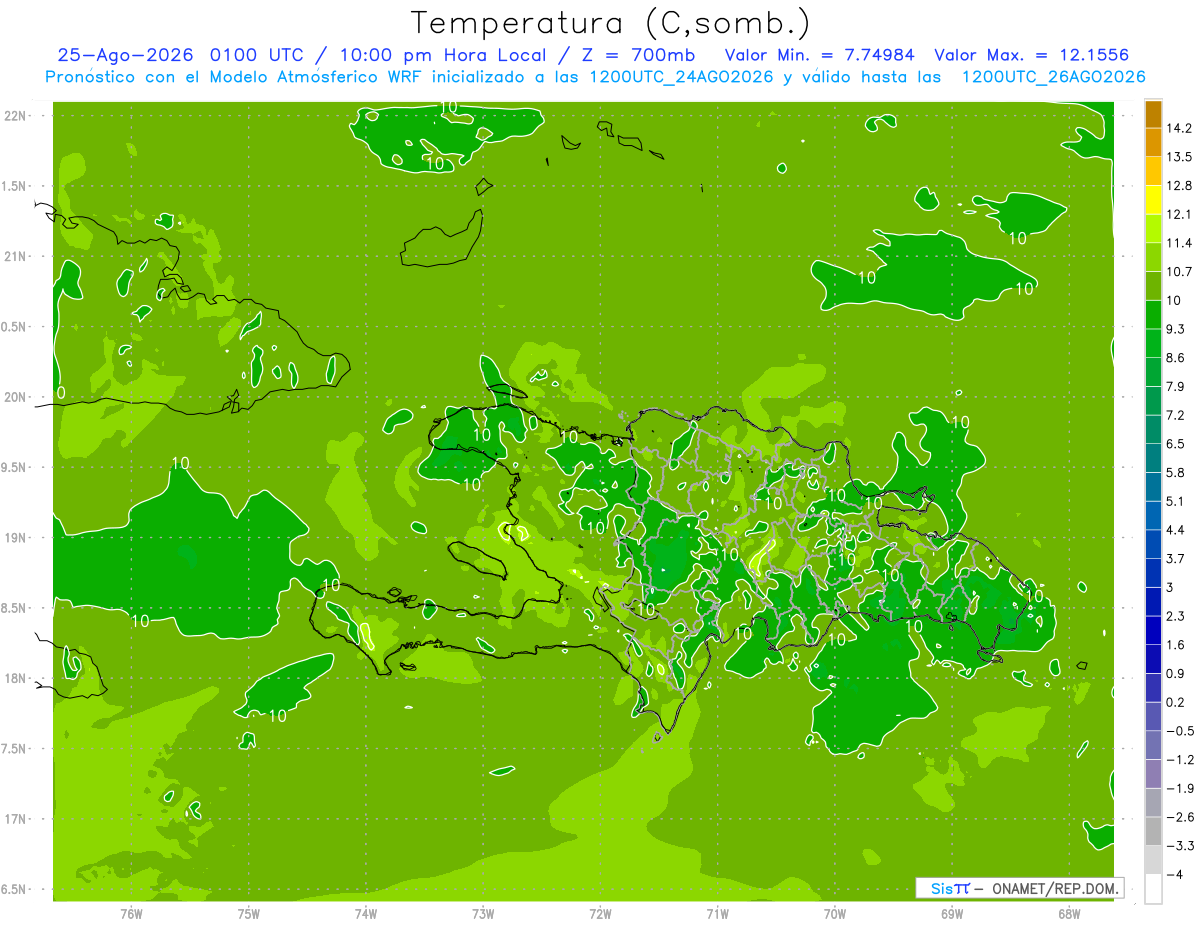Screen dimensions: 1200x927
Task: Click the "21N" latitude axis label
Action: (x=17, y=256)
